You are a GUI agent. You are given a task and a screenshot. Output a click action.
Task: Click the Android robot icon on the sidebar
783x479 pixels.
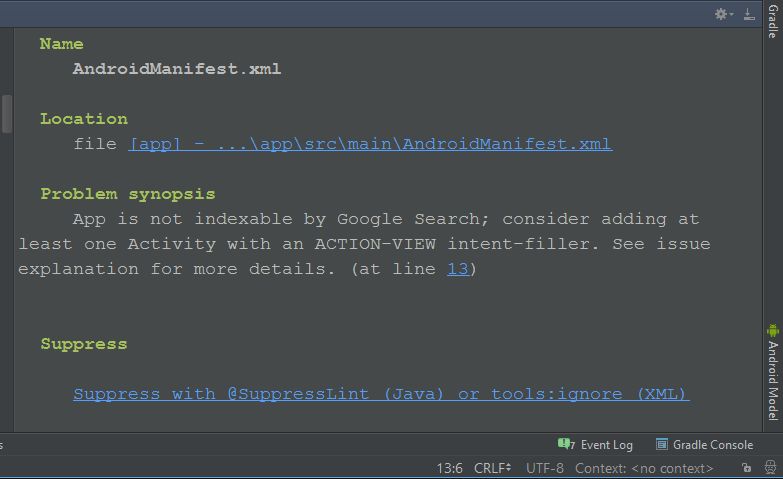click(x=773, y=330)
